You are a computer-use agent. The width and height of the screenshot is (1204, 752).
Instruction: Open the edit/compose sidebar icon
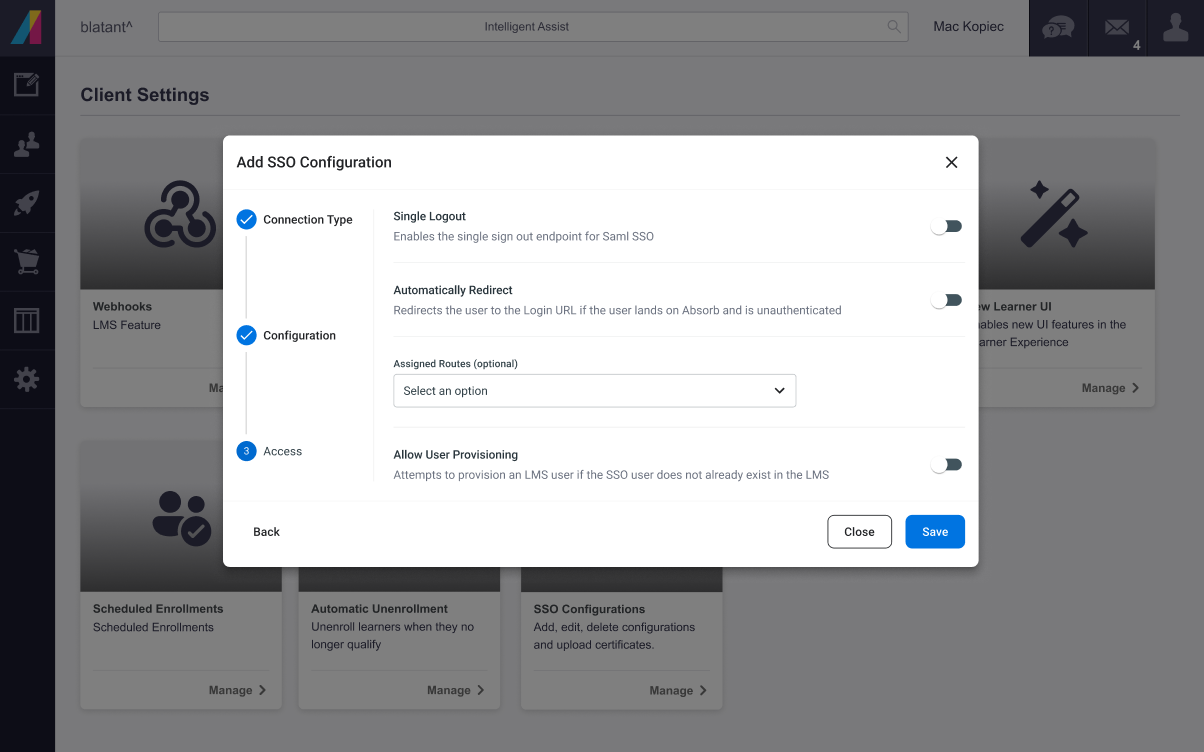click(27, 85)
